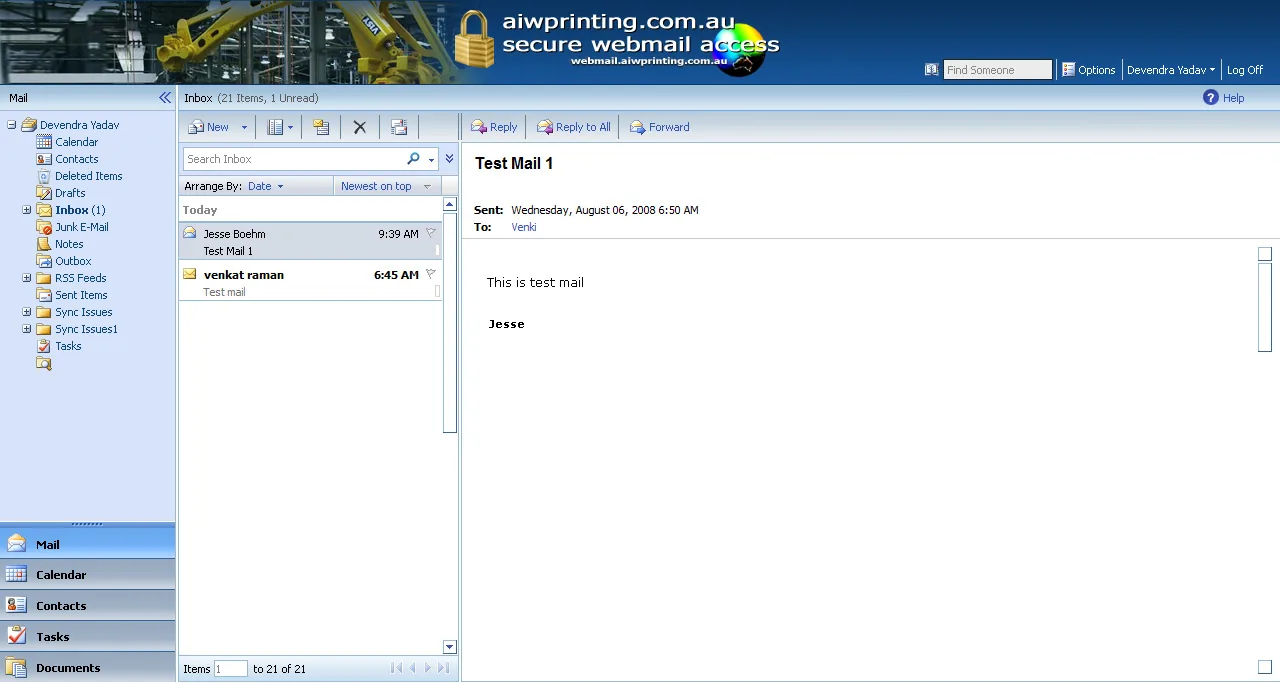The width and height of the screenshot is (1280, 683).
Task: Click the Venki recipient link
Action: (524, 227)
